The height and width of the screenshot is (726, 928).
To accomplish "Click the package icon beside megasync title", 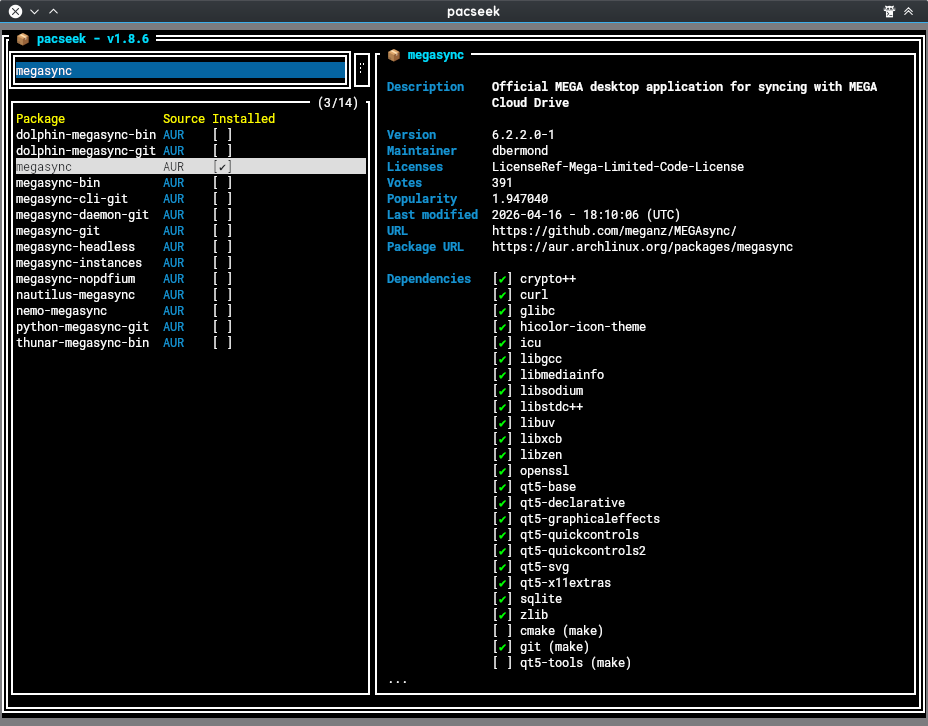I will [x=394, y=56].
